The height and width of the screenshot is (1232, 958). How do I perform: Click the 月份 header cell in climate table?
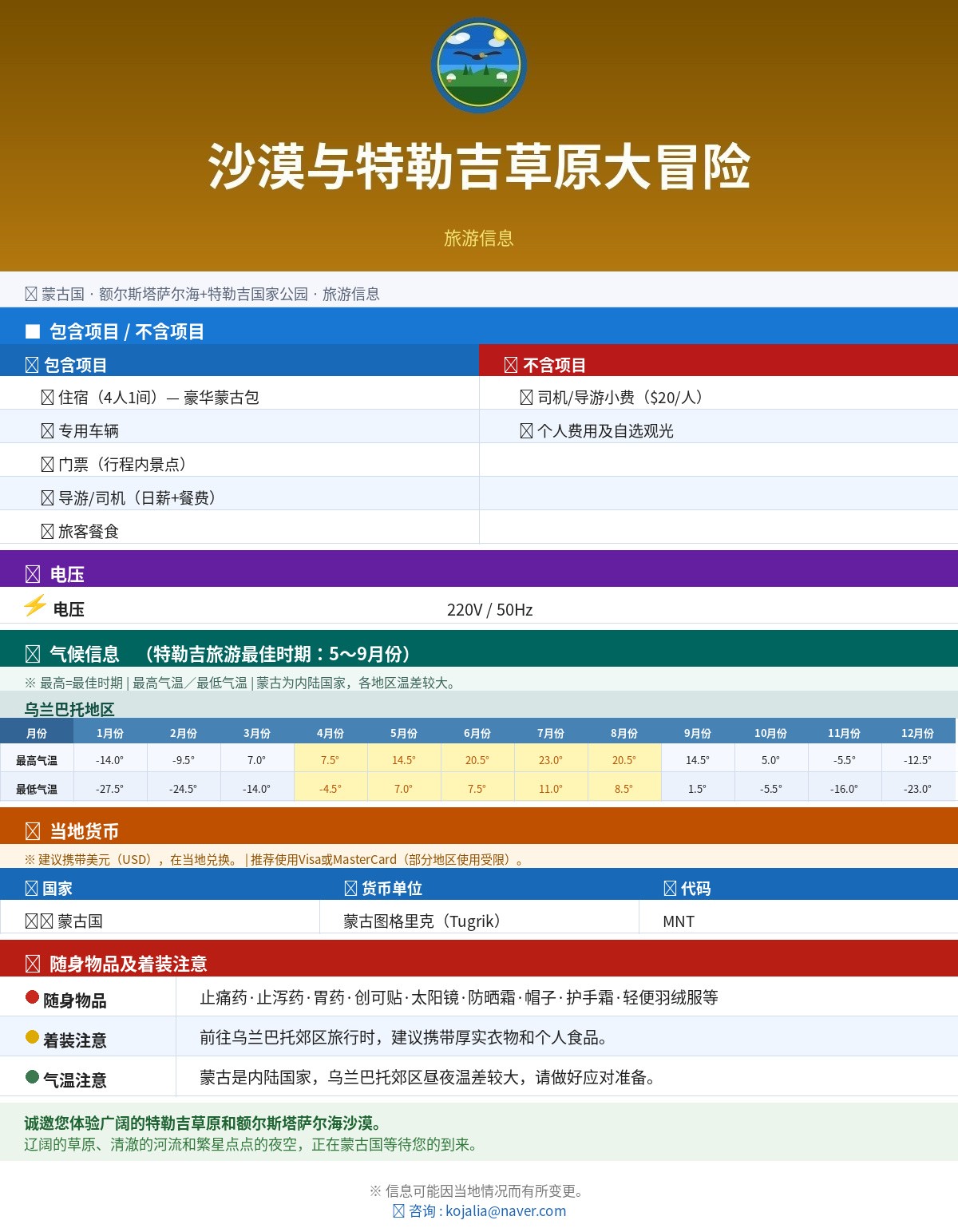point(37,733)
